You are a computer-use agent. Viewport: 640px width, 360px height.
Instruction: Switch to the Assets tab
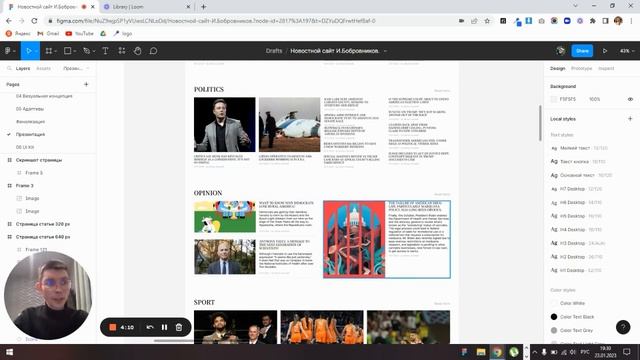(x=44, y=69)
